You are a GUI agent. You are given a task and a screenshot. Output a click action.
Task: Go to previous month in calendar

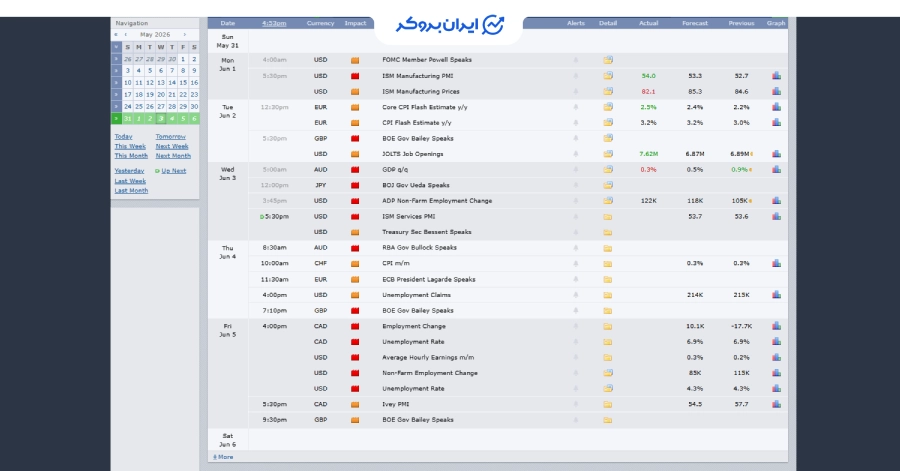point(126,34)
